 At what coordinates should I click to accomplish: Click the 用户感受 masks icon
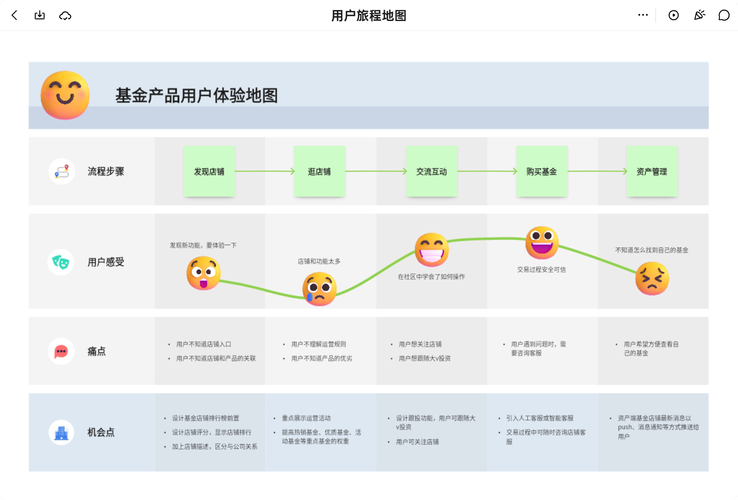pos(61,262)
